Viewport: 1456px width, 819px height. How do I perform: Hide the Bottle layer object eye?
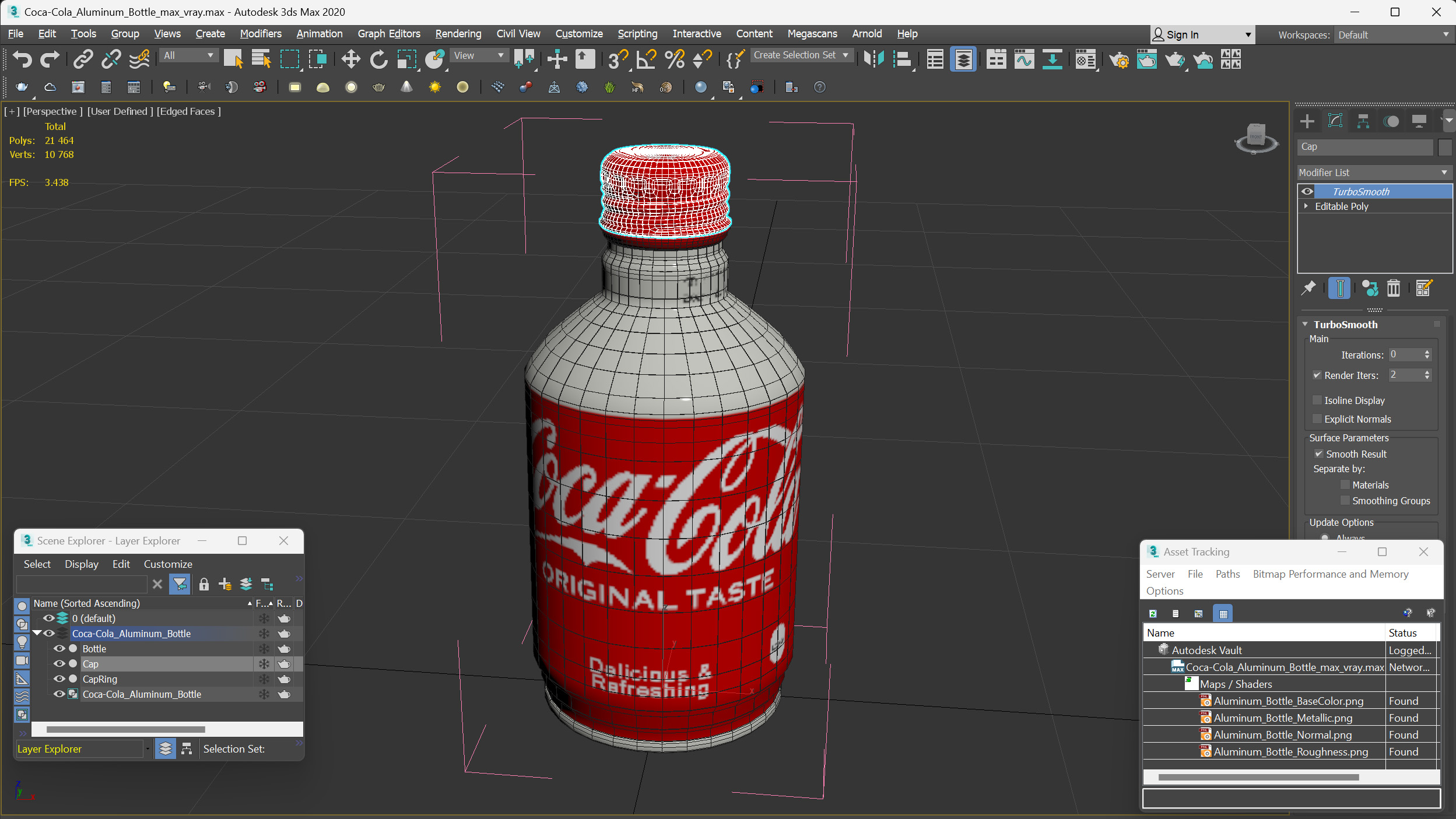[59, 649]
